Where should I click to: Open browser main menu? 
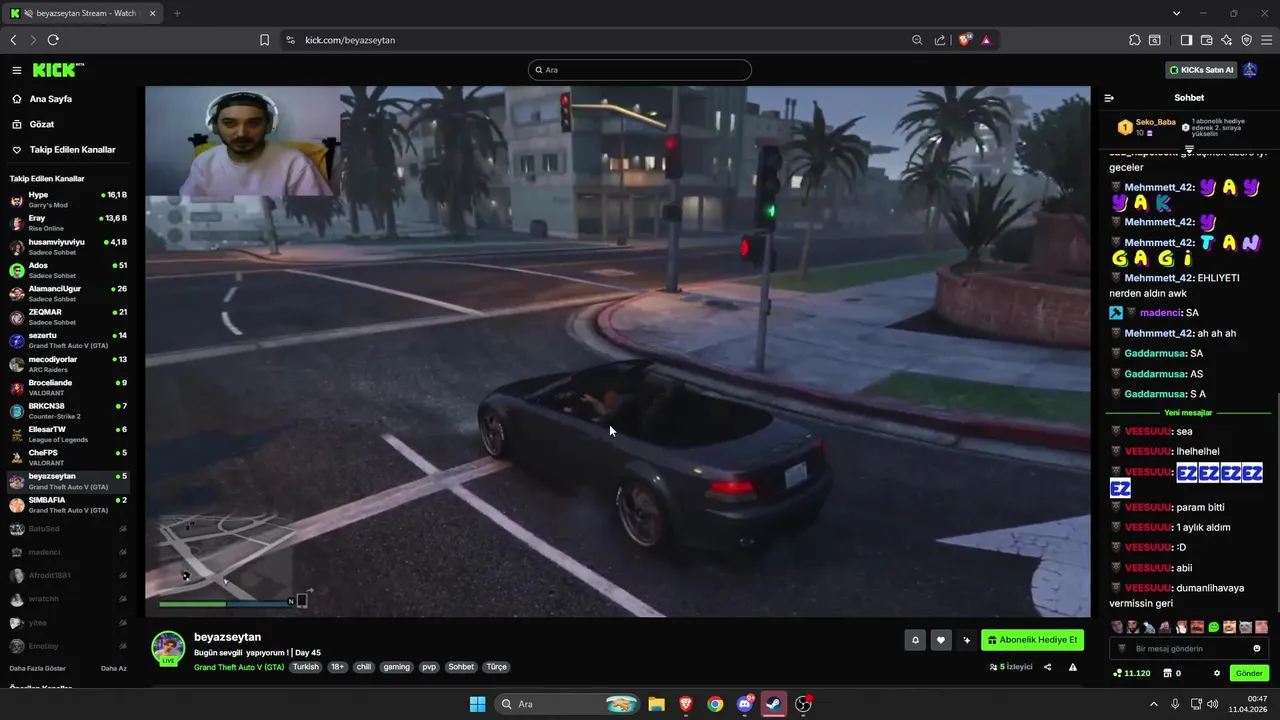(x=1266, y=40)
